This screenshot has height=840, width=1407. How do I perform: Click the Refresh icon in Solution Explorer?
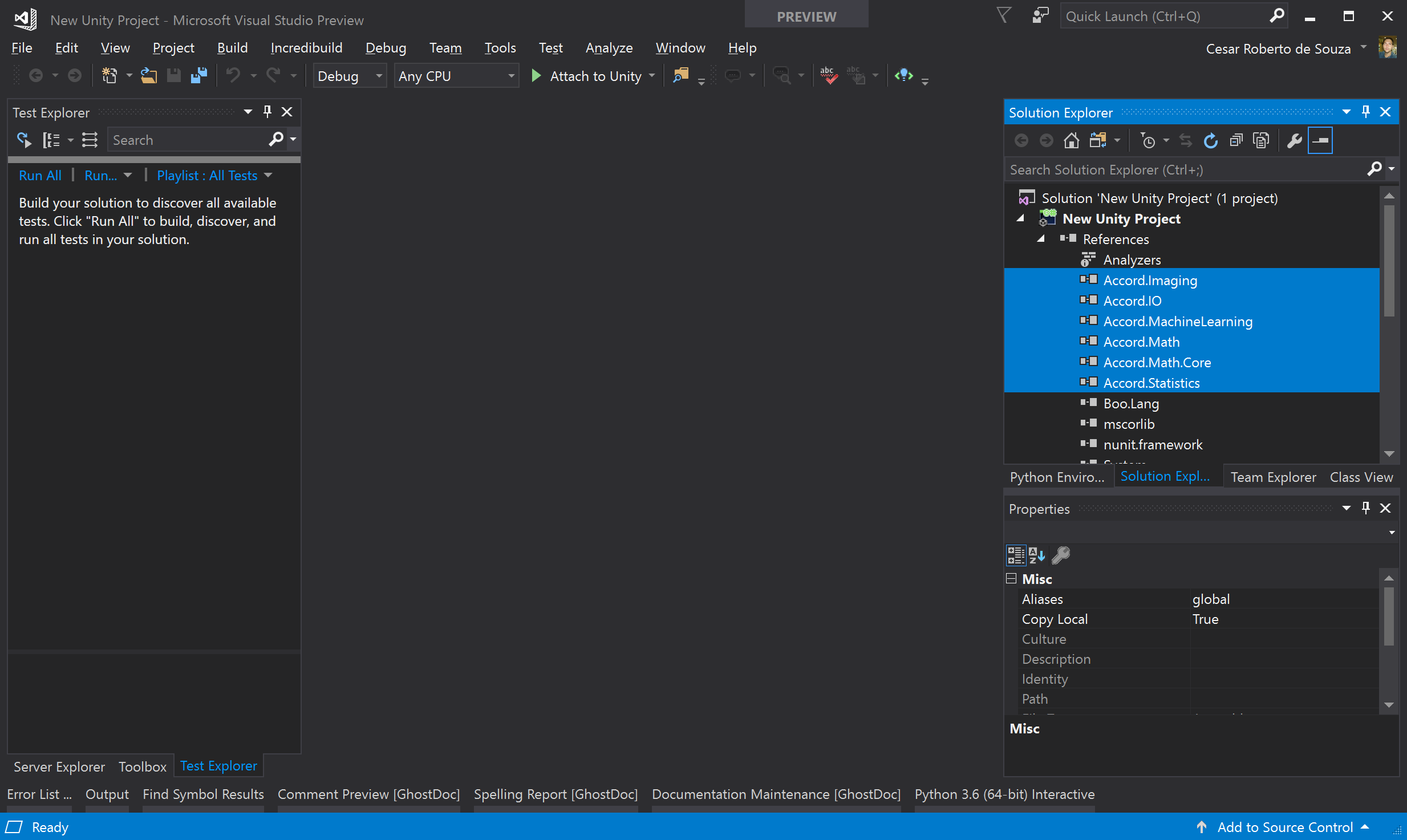tap(1210, 140)
